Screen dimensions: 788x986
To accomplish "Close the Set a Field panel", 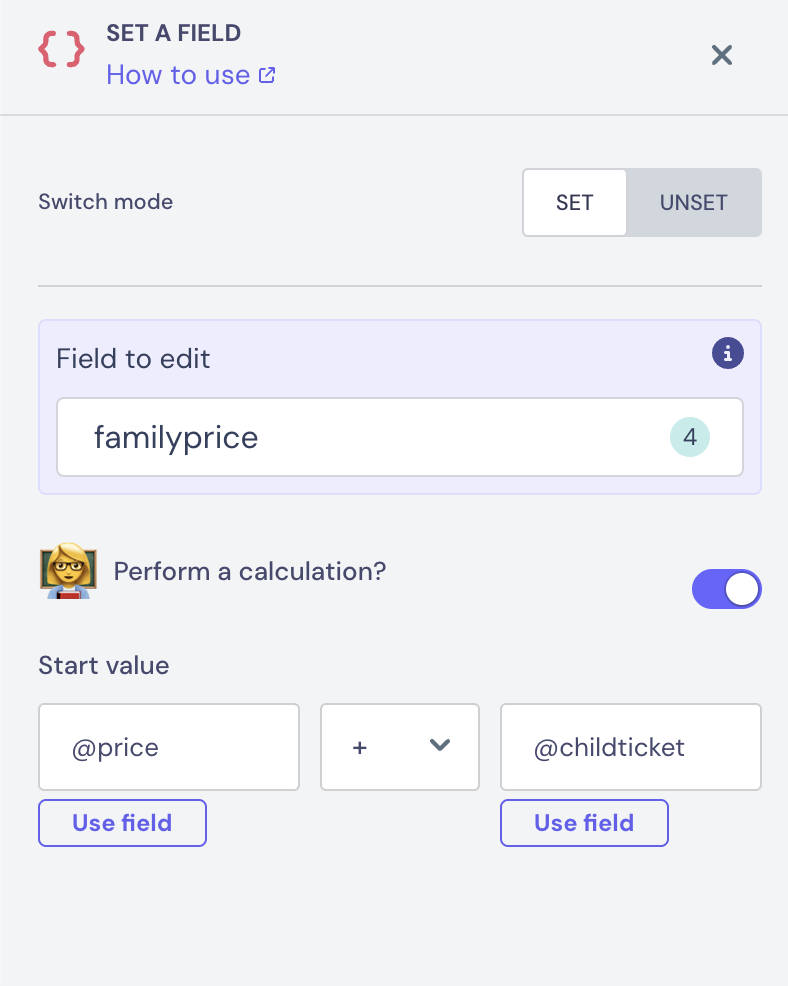I will click(x=722, y=55).
